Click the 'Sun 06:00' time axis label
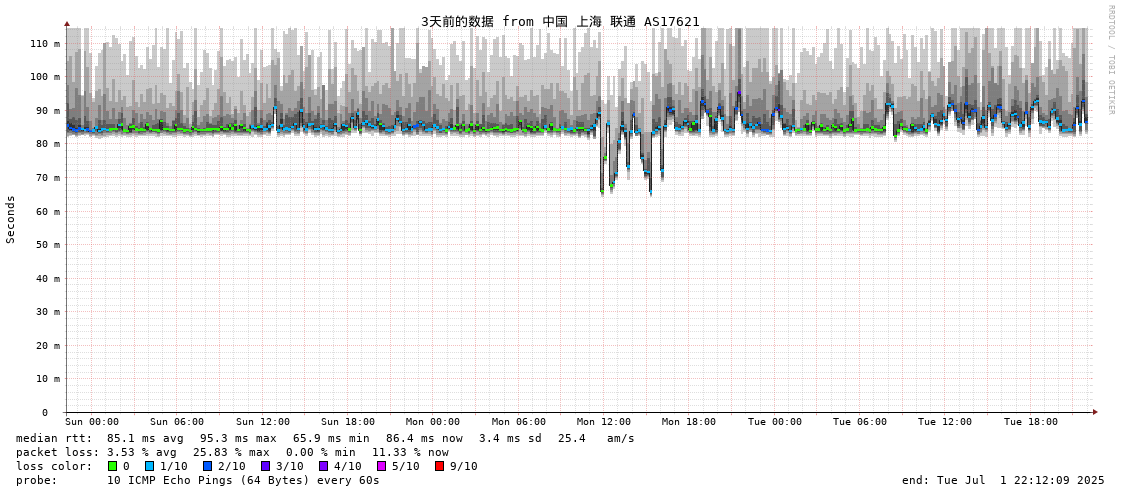The width and height of the screenshot is (1121, 494). pyautogui.click(x=177, y=422)
